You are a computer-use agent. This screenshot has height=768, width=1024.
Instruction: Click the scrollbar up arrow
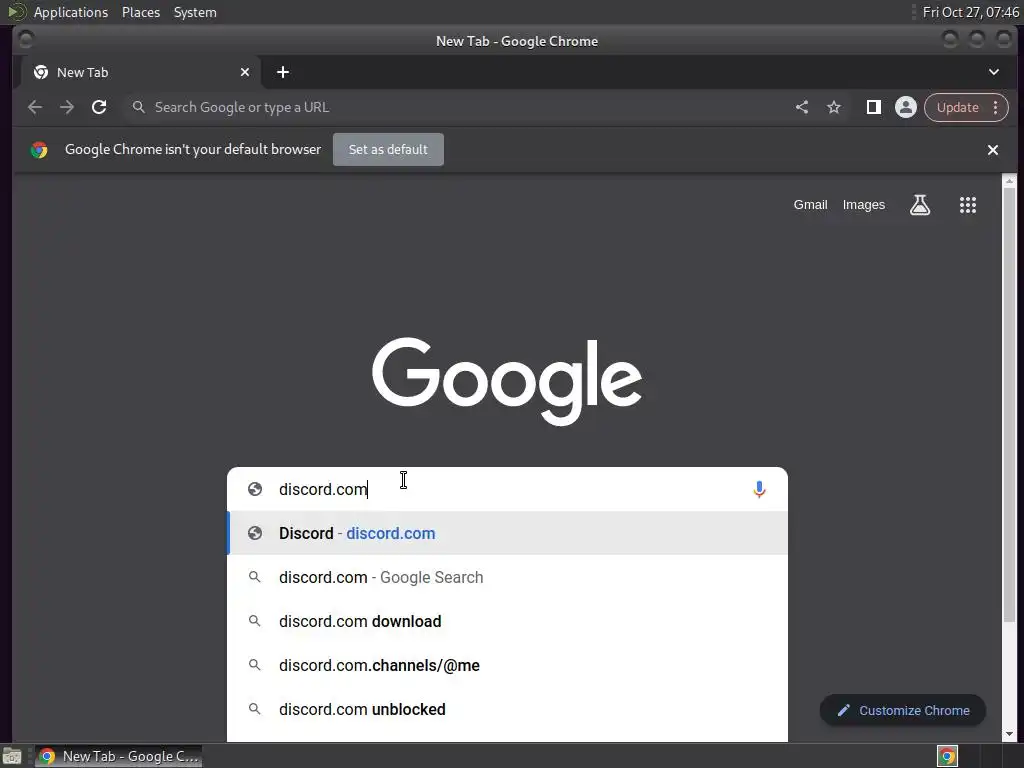1010,180
